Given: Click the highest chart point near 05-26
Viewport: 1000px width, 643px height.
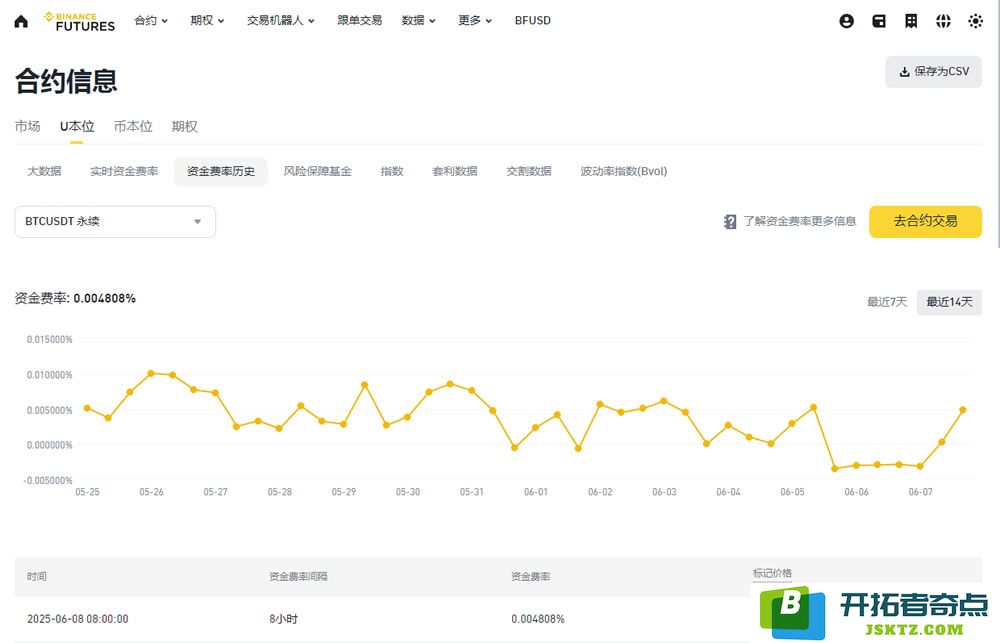Looking at the screenshot, I should click(151, 373).
